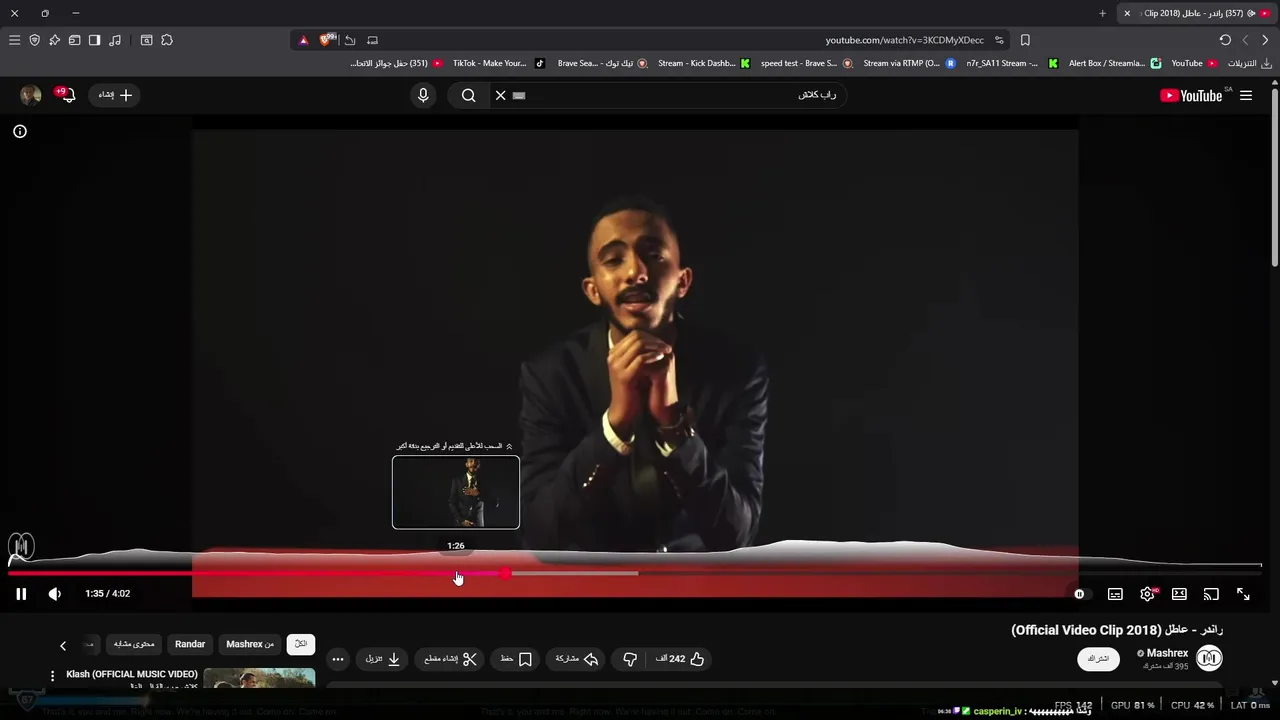Clear the search text with X
The width and height of the screenshot is (1280, 720).
[x=501, y=95]
